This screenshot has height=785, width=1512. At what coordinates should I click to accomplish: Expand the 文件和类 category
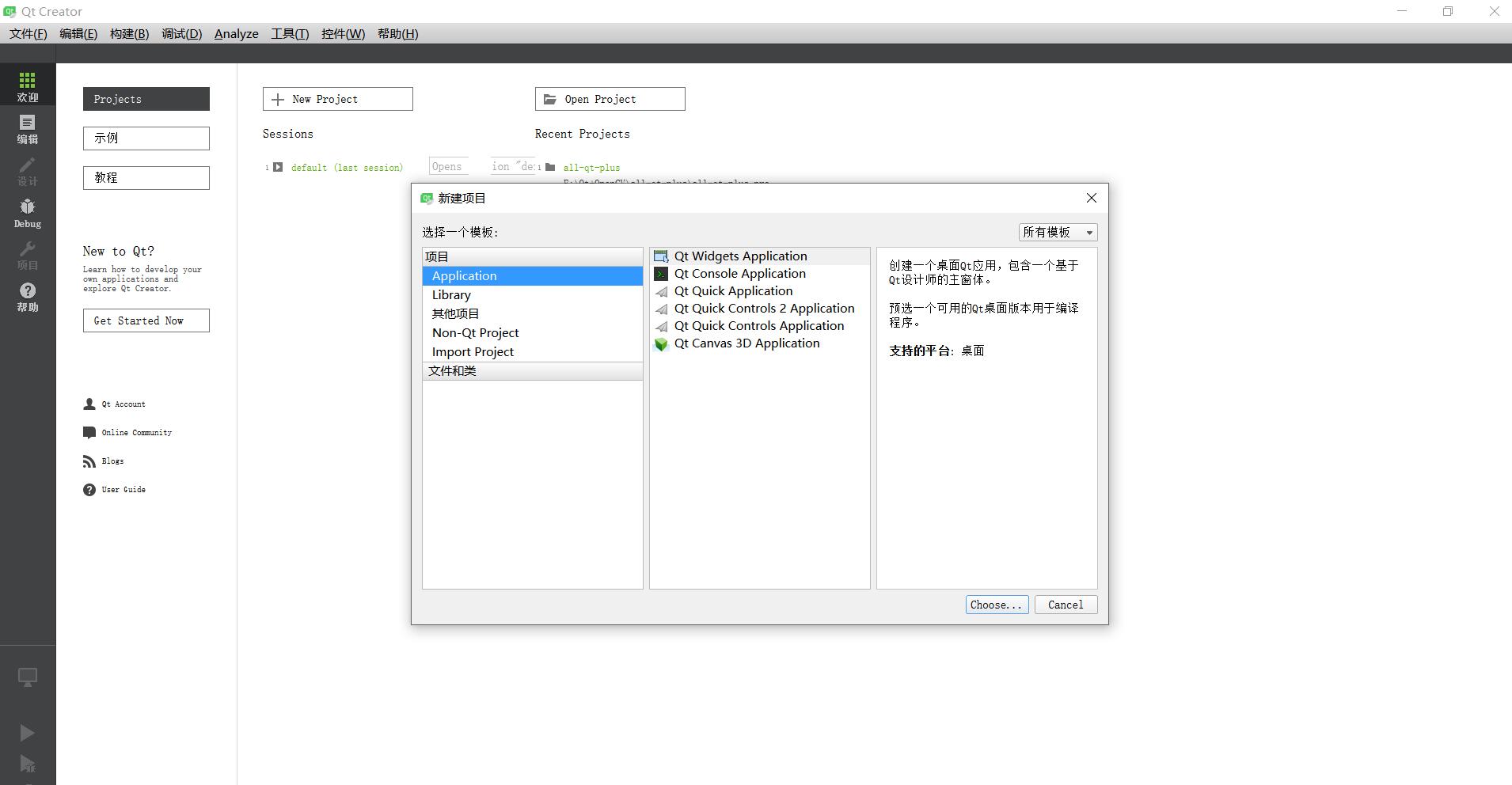pos(453,370)
